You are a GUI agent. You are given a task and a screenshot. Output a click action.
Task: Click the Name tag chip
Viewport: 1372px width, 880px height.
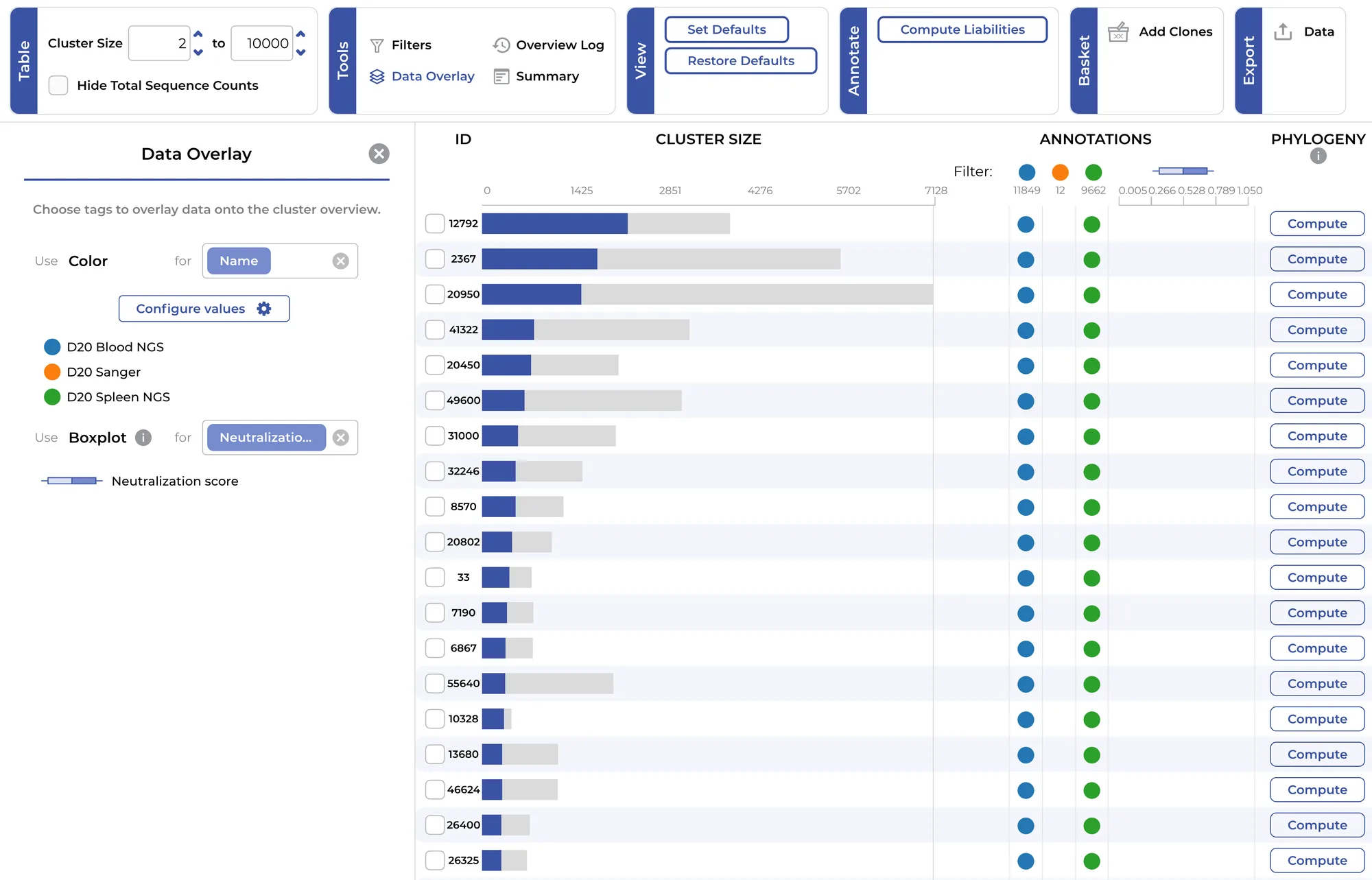coord(239,261)
